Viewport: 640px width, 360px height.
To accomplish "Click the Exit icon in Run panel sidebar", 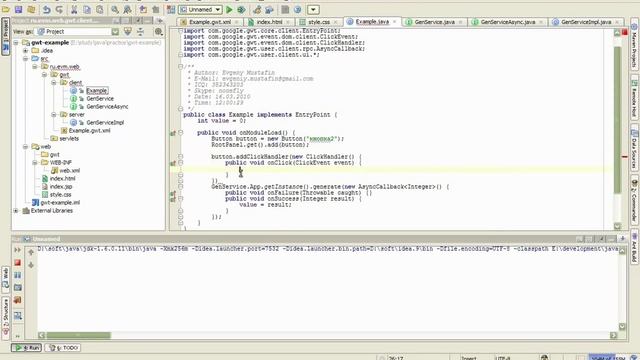I will [x=18, y=300].
